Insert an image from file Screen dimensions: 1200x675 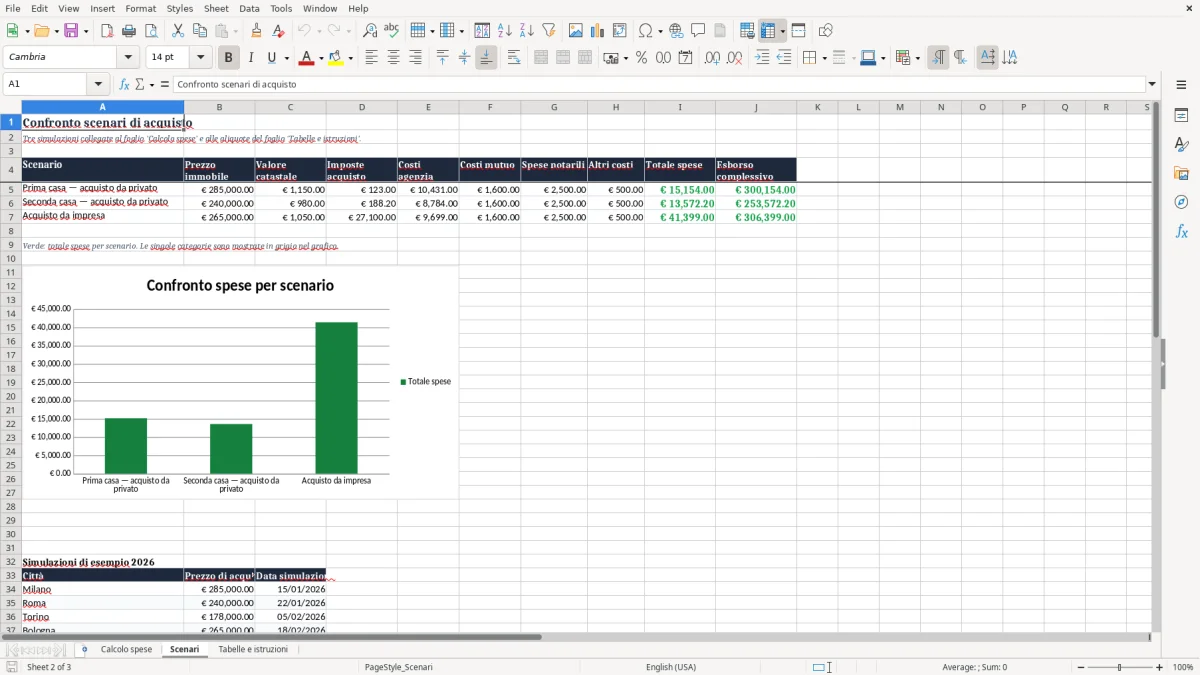tap(575, 31)
